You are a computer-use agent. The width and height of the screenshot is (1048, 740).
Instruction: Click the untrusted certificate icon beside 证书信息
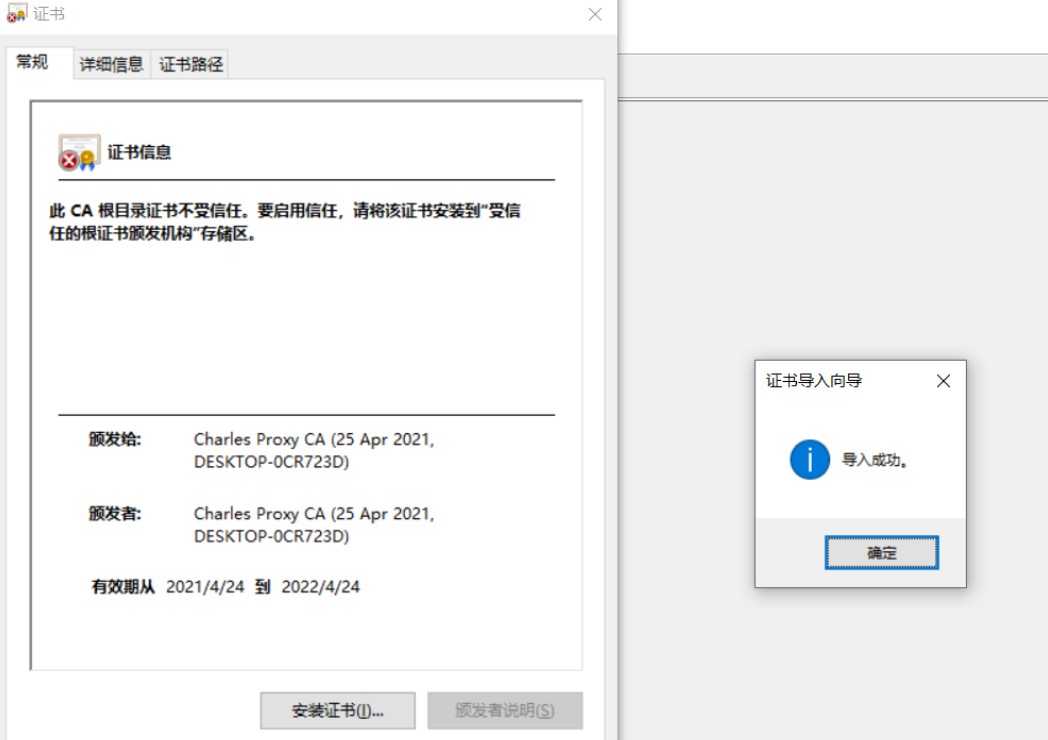[x=79, y=152]
